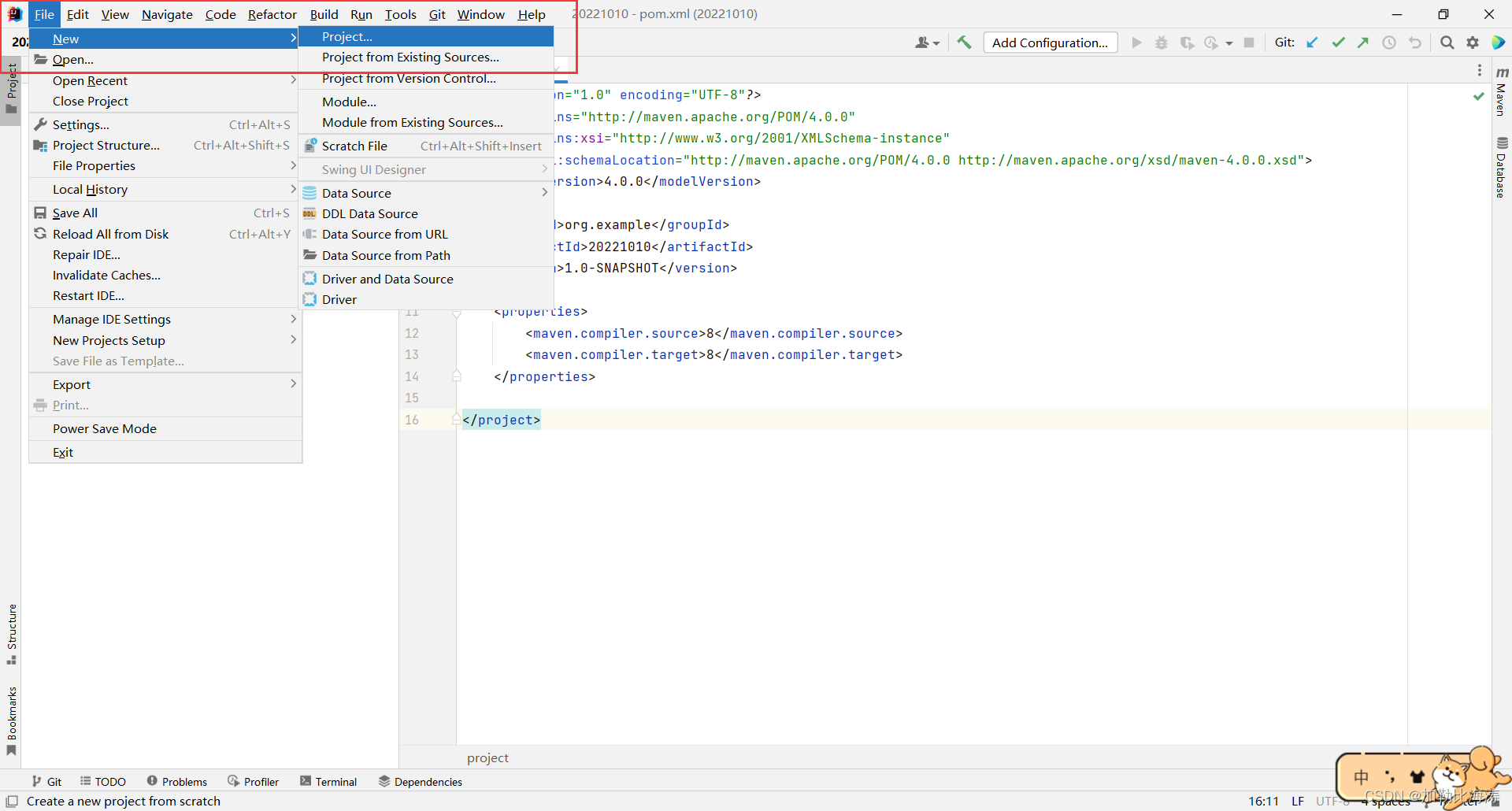This screenshot has width=1512, height=811.
Task: Click Exit in File menu
Action: [165, 452]
